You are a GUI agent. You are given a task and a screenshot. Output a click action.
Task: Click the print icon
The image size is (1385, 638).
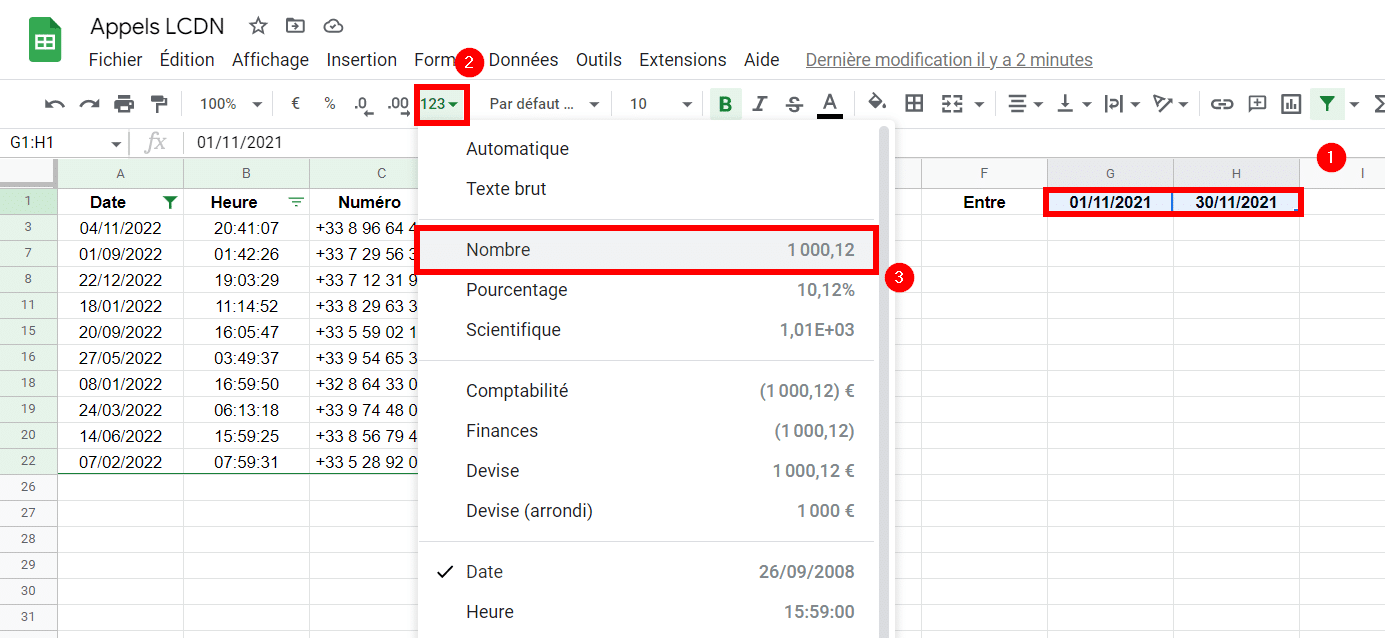[x=122, y=103]
